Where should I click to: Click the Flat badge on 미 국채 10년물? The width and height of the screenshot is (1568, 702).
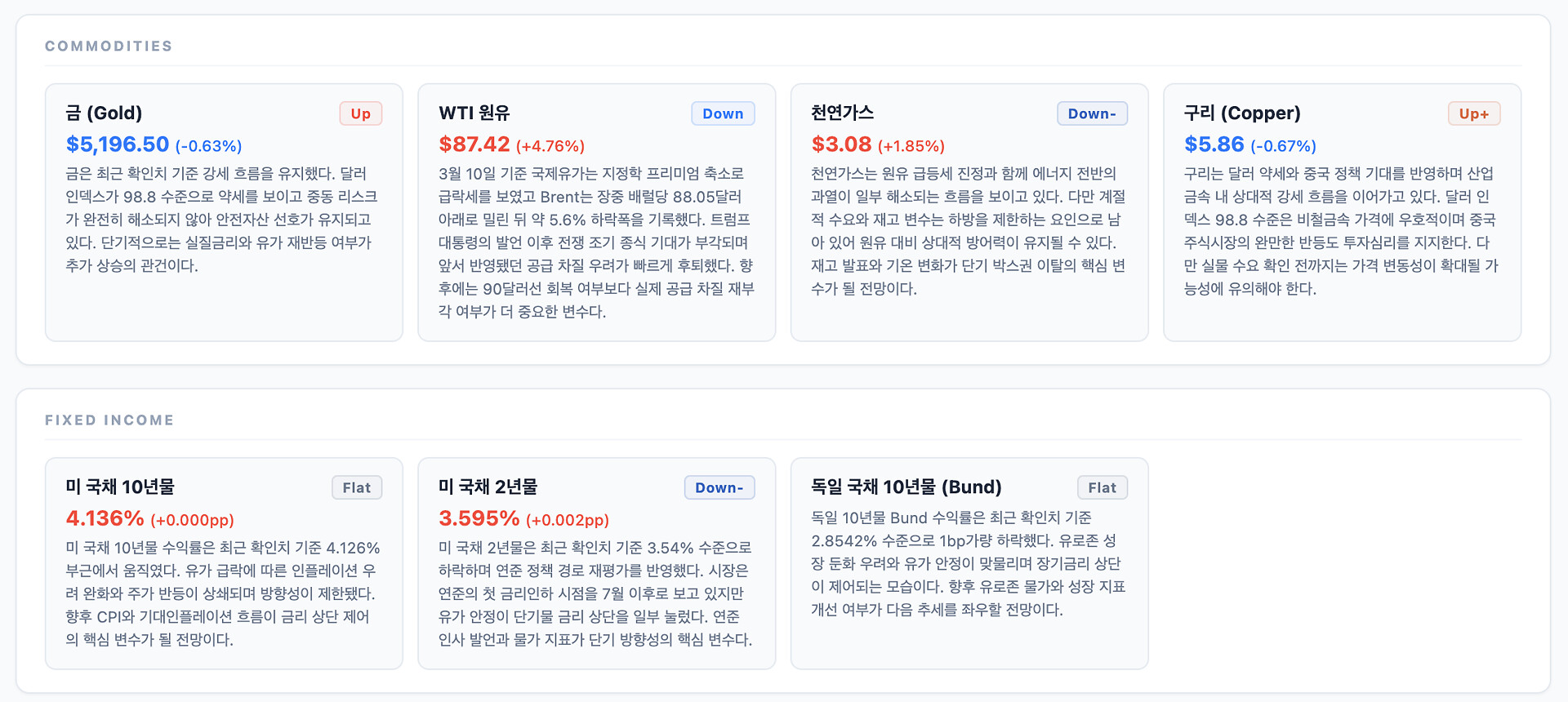[x=357, y=487]
